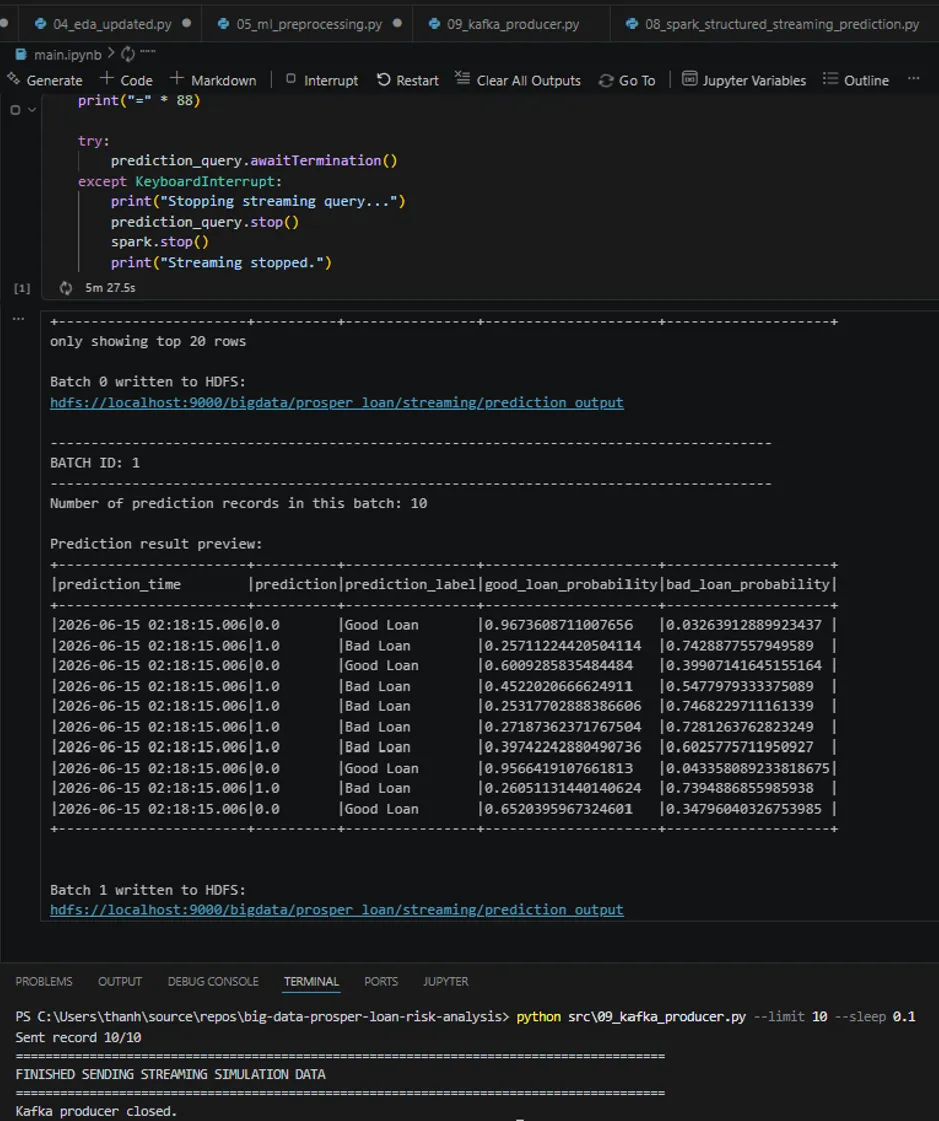Click prediction_label column header
Image resolution: width=939 pixels, height=1121 pixels.
pyautogui.click(x=410, y=584)
